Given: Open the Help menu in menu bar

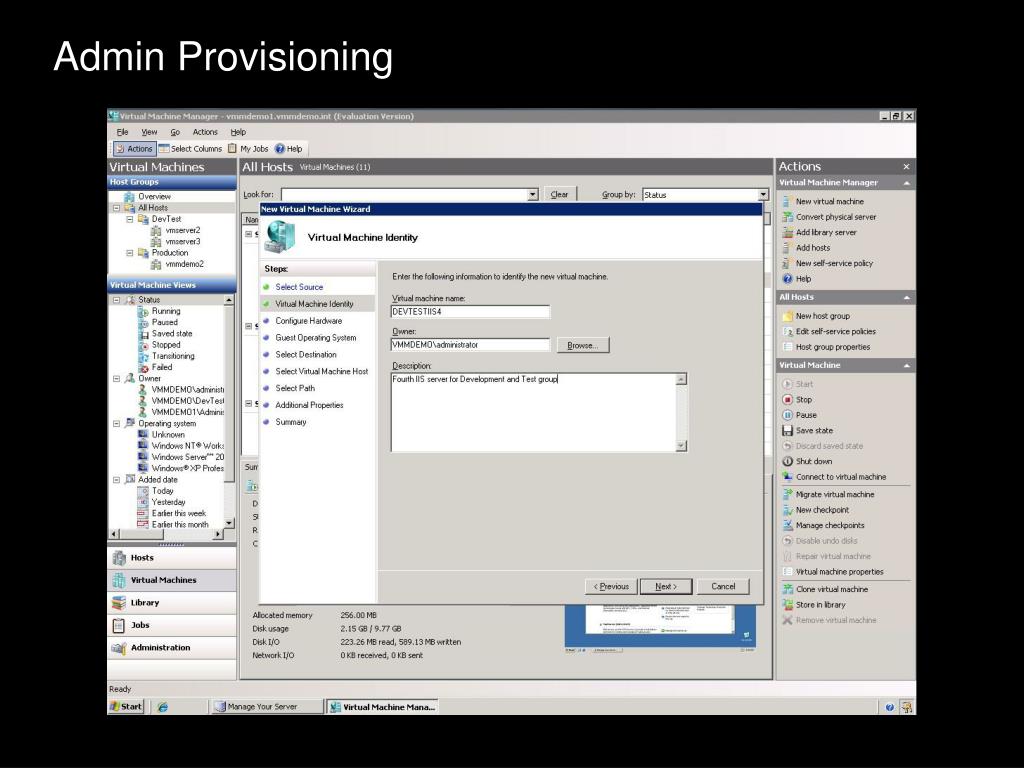Looking at the screenshot, I should [238, 132].
